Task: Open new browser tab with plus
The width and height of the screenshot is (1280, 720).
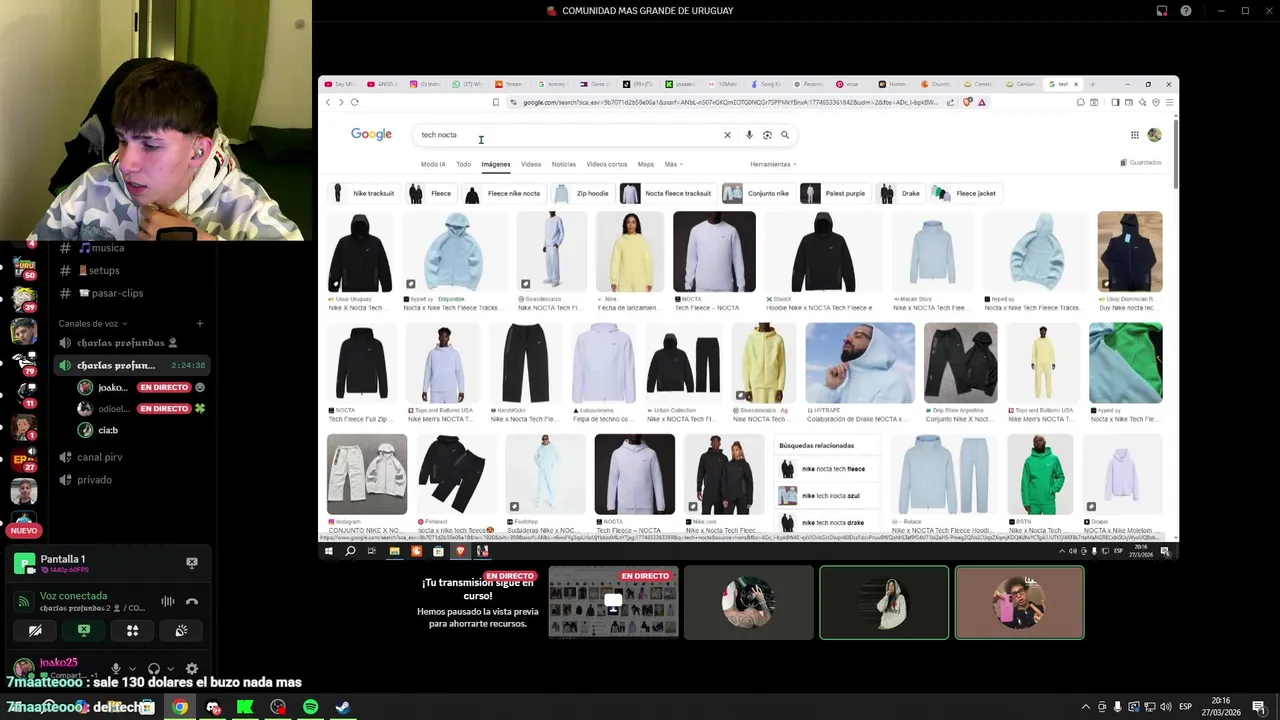Action: tap(1092, 84)
